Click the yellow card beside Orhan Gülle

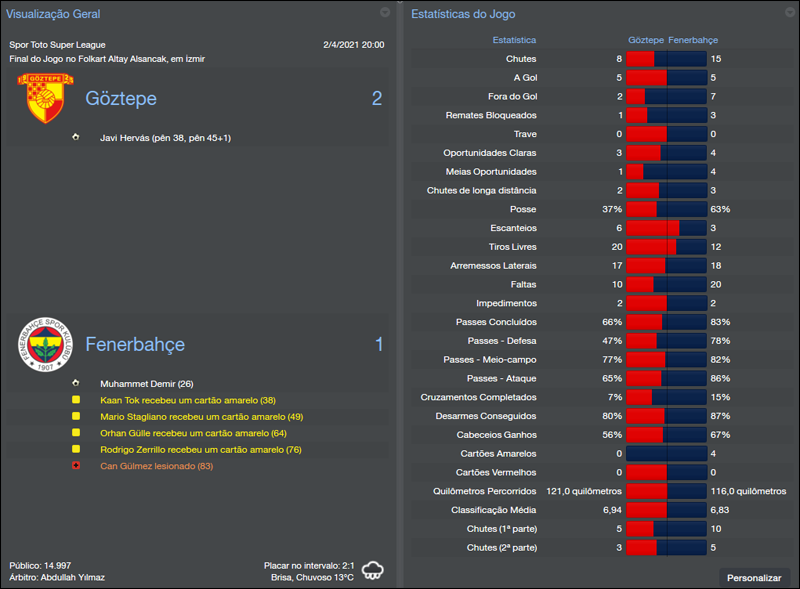tap(77, 432)
